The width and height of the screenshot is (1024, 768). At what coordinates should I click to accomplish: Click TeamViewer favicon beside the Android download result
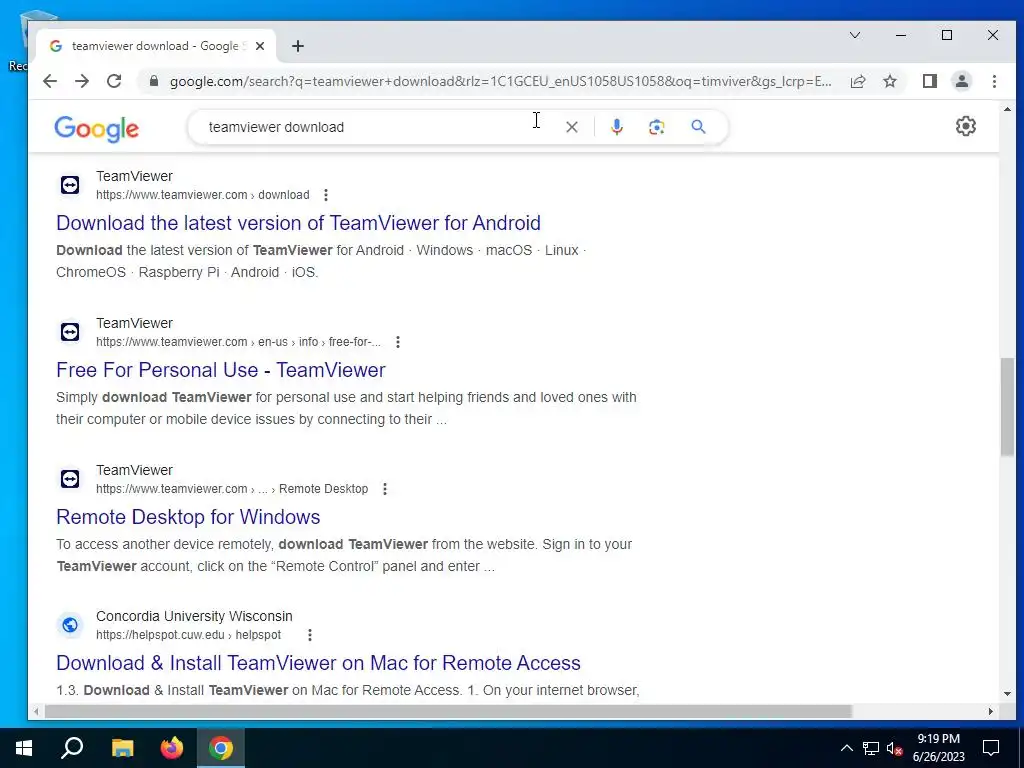70,185
